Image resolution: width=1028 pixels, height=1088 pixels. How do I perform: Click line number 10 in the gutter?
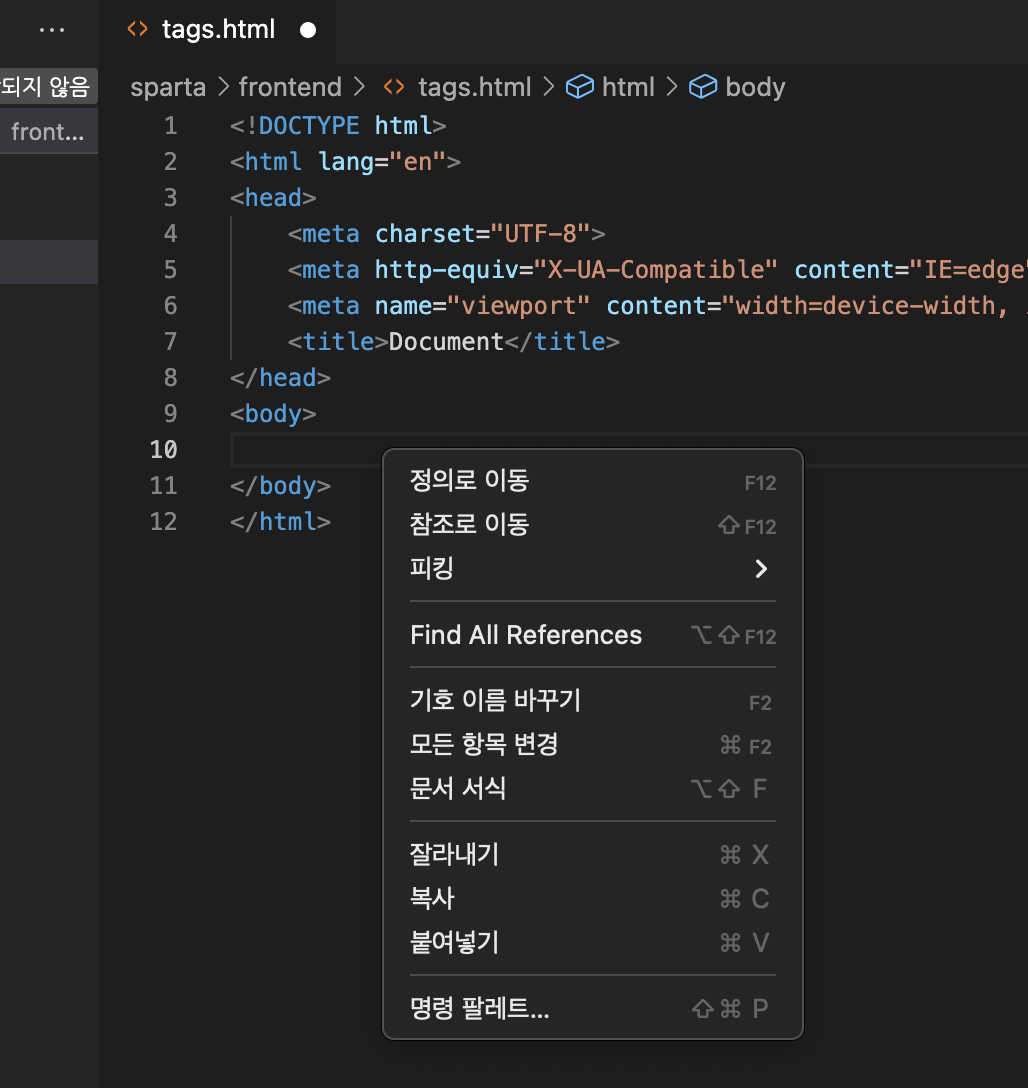click(164, 450)
